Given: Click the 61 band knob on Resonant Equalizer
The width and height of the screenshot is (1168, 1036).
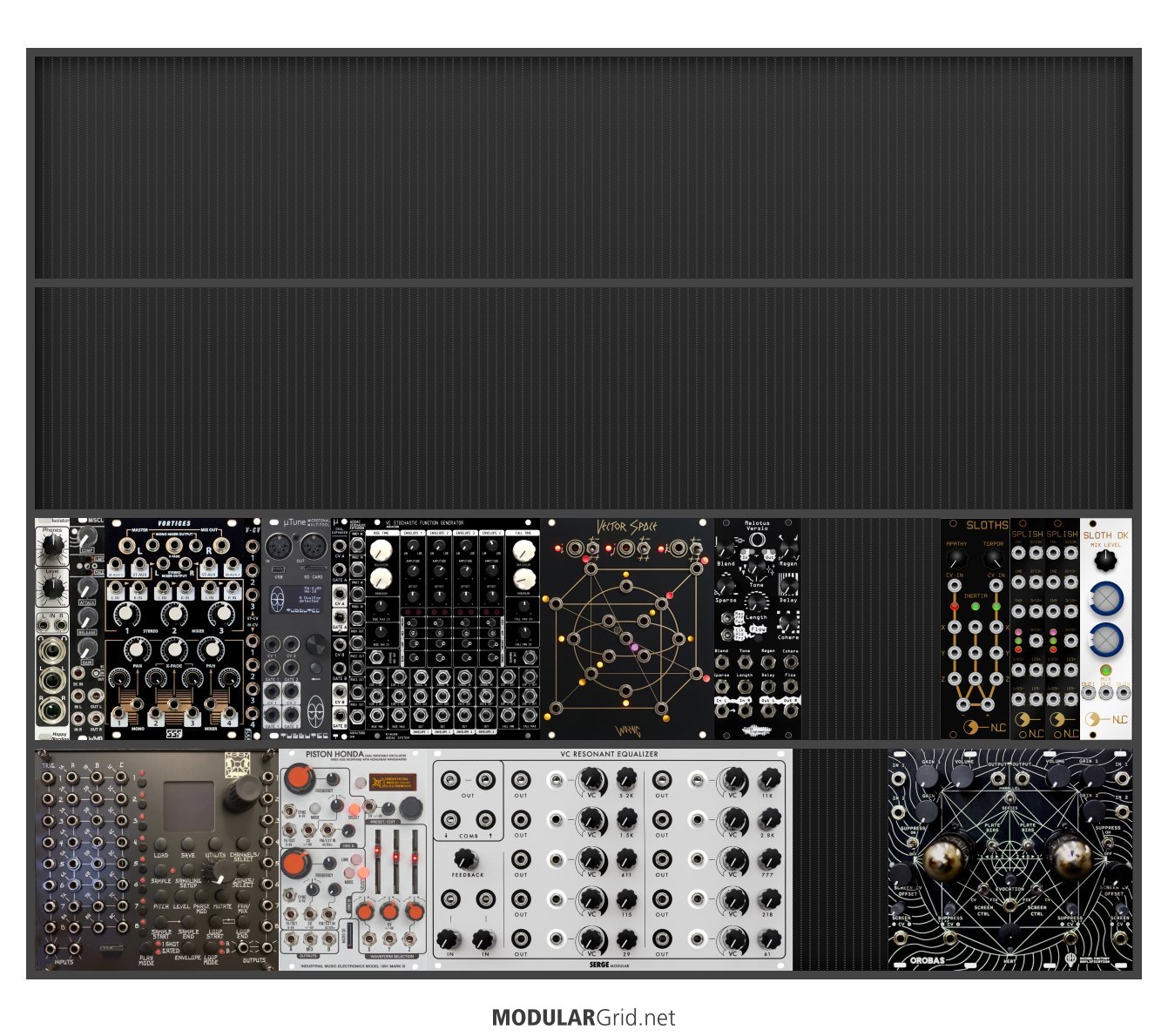Looking at the screenshot, I should point(767,939).
